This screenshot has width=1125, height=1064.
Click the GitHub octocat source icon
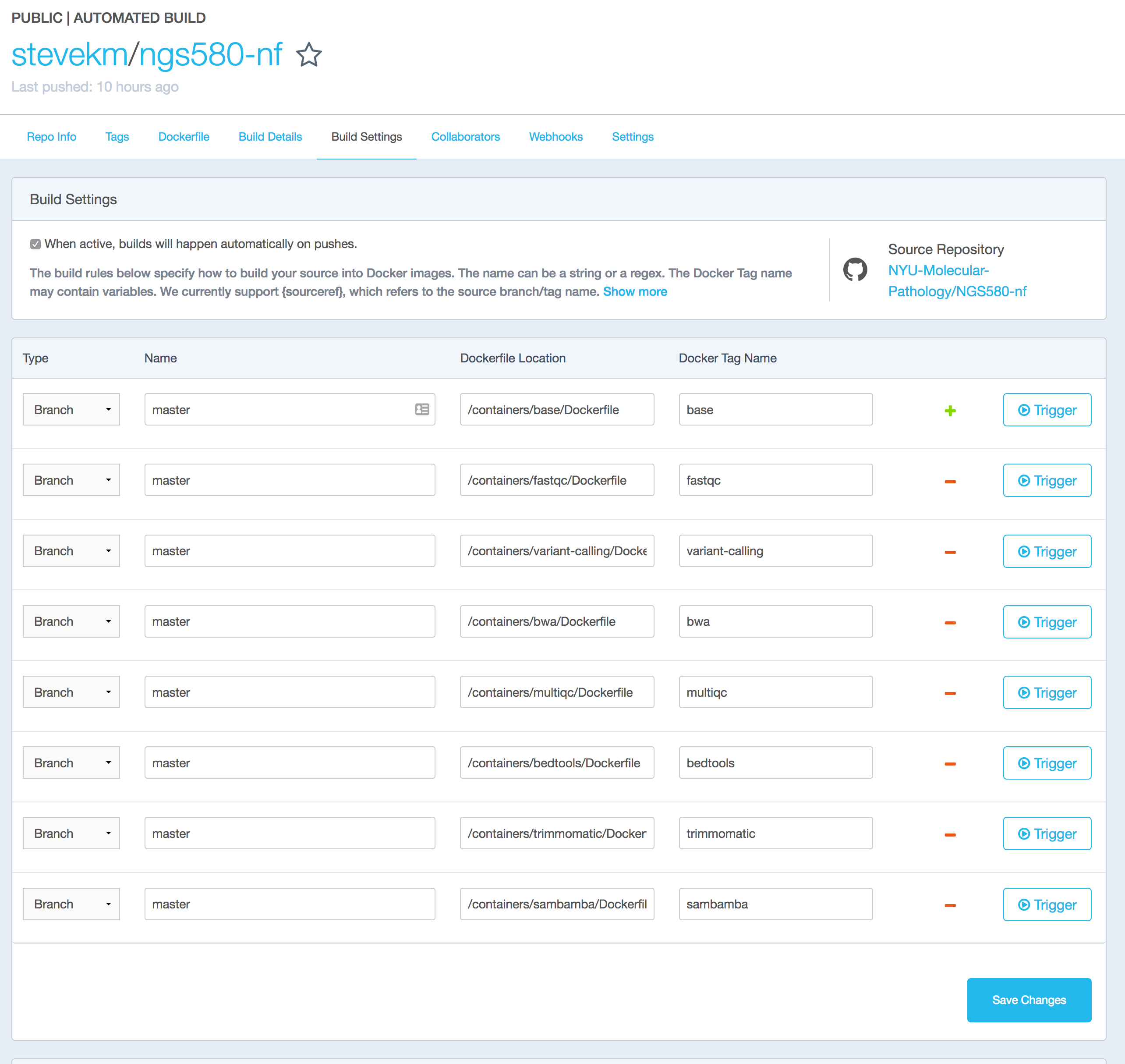[x=855, y=270]
